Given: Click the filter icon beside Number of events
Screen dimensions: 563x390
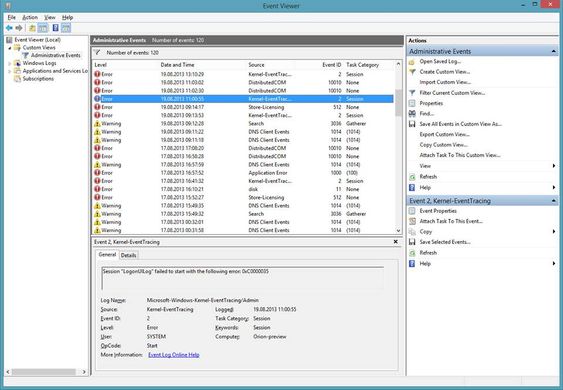Looking at the screenshot, I should point(97,52).
